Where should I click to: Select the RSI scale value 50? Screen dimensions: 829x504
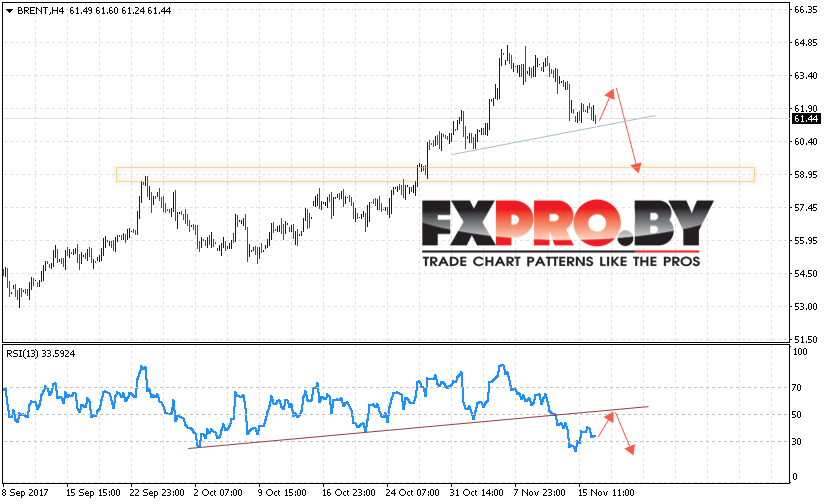click(x=798, y=415)
